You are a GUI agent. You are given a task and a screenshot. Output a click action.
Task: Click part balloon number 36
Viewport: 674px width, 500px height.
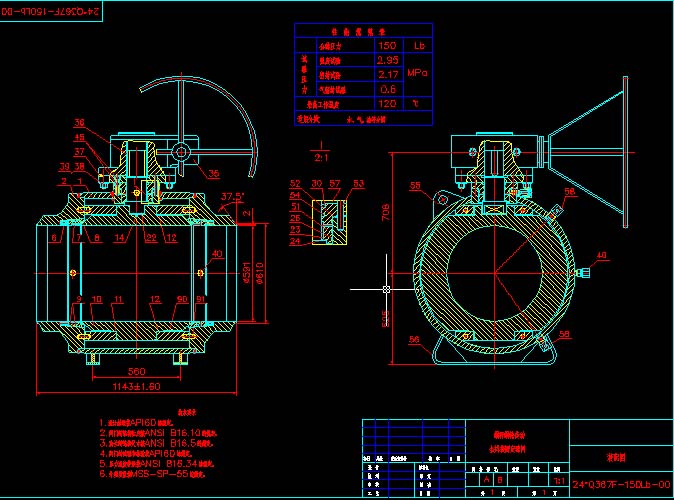pyautogui.click(x=80, y=123)
